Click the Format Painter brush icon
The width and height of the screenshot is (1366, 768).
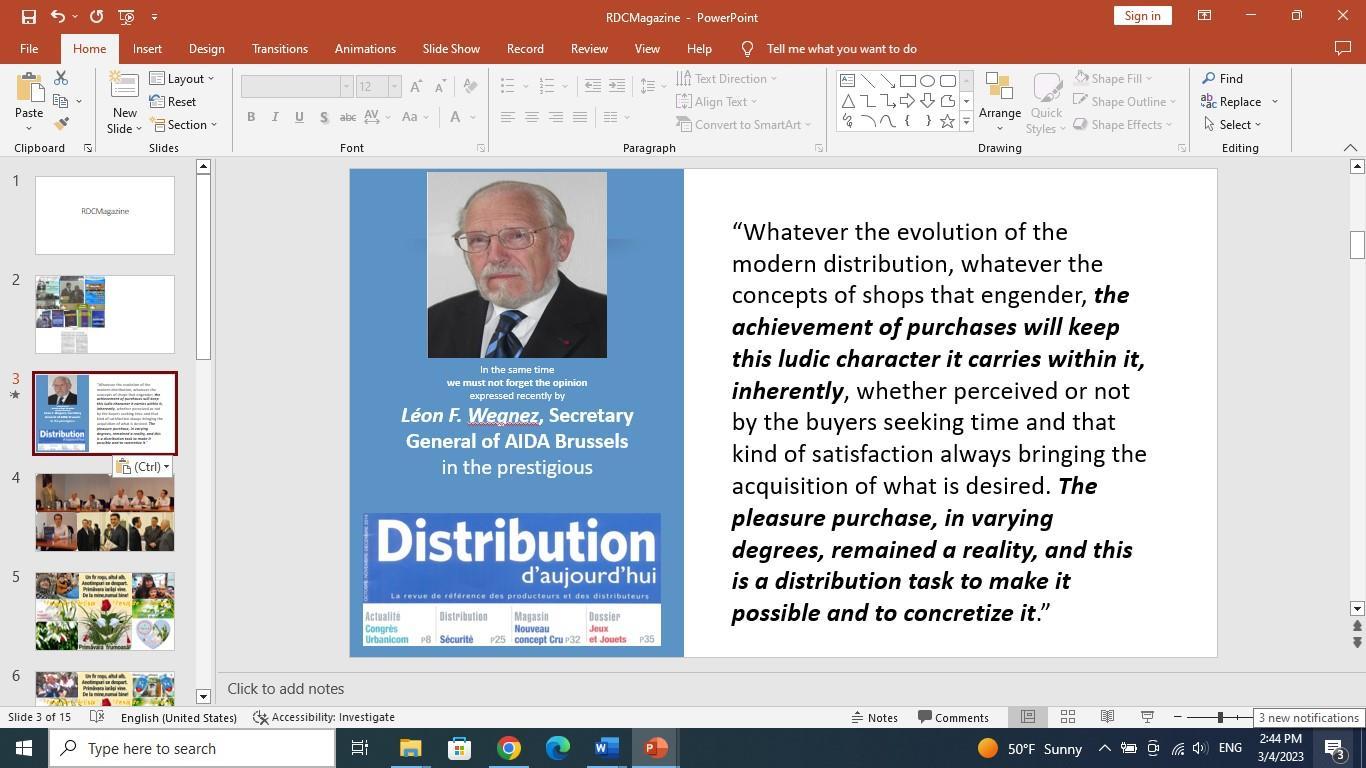pos(61,124)
